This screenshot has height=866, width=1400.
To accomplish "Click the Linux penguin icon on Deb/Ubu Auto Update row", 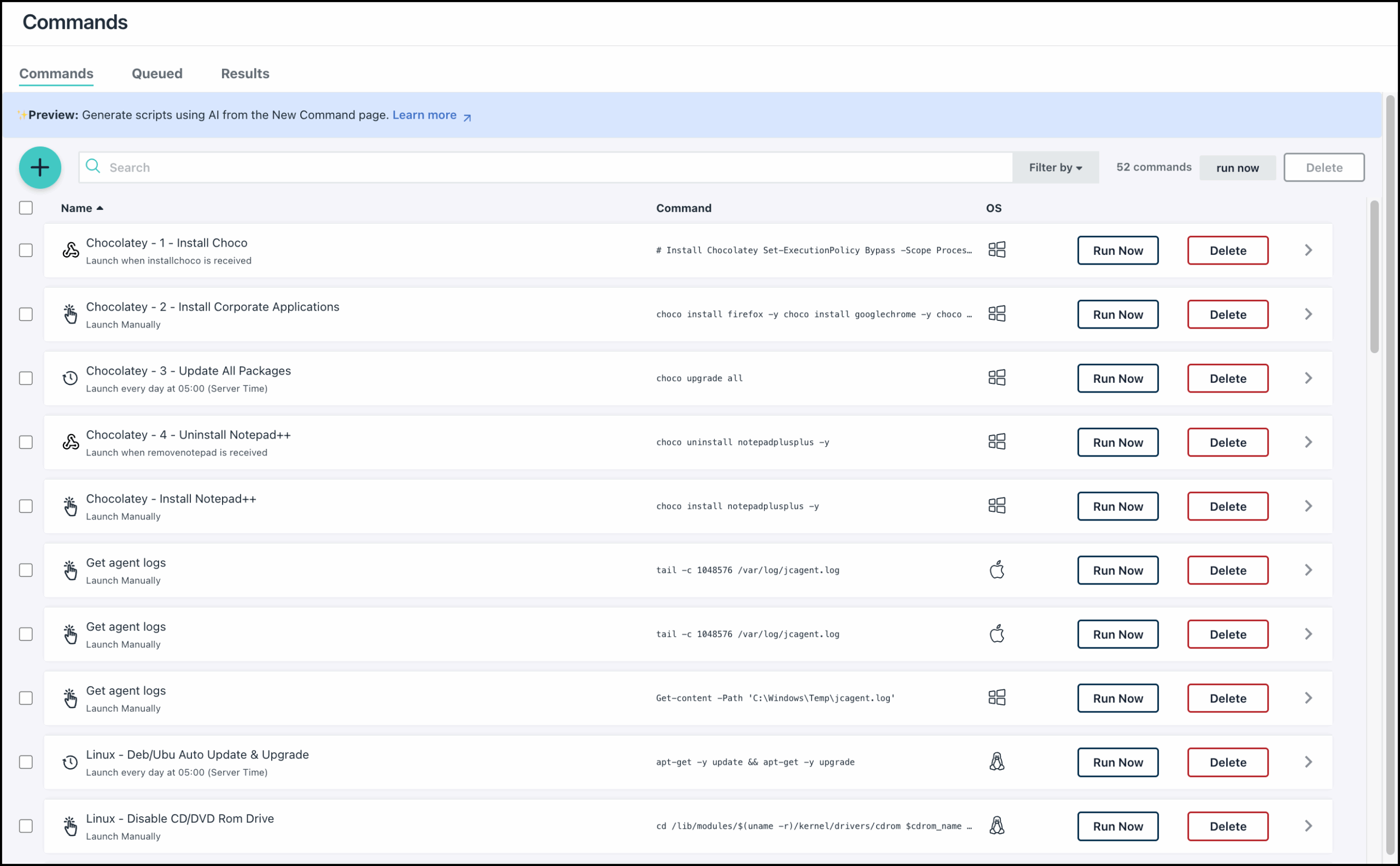I will click(x=996, y=762).
